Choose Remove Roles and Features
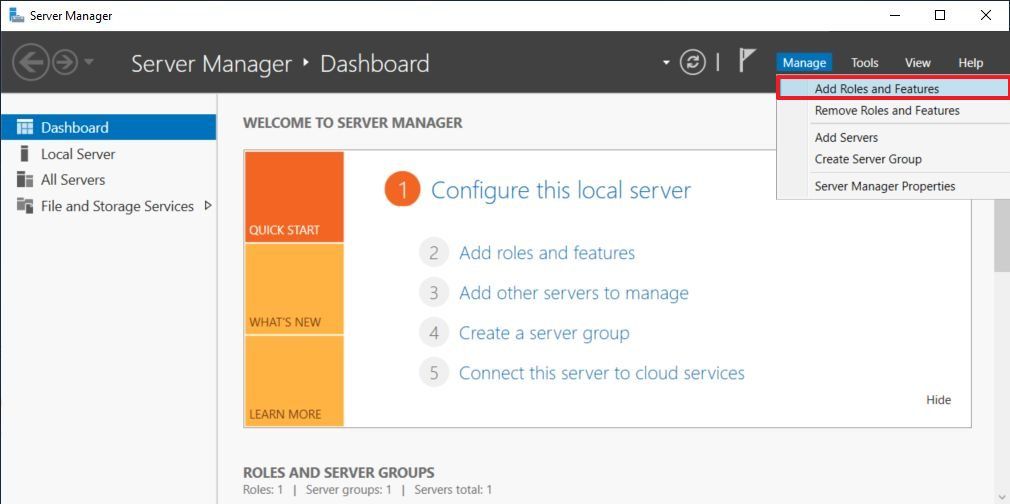This screenshot has height=504, width=1010. [893, 110]
